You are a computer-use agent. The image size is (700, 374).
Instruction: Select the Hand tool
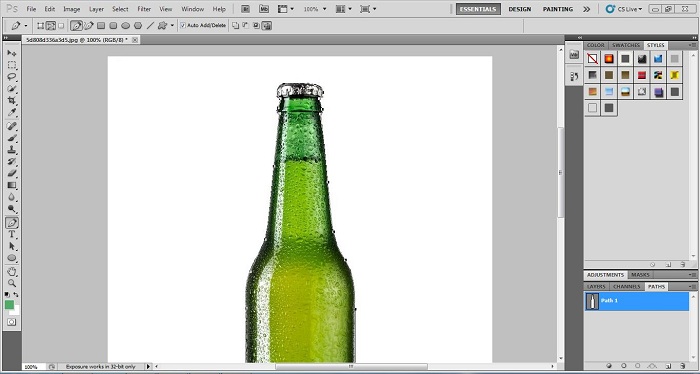coord(12,271)
